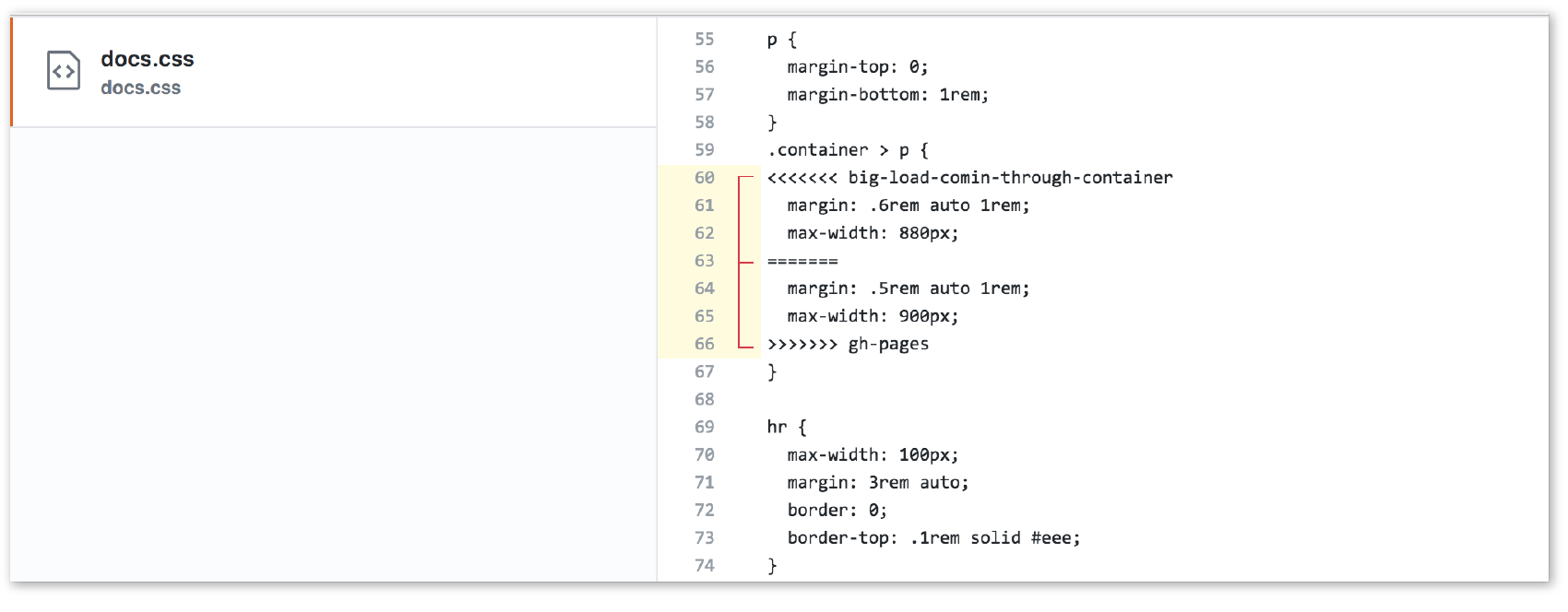Place cursor on the >>>>>>> gh-pages marker
The width and height of the screenshot is (1568, 612).
[x=848, y=344]
